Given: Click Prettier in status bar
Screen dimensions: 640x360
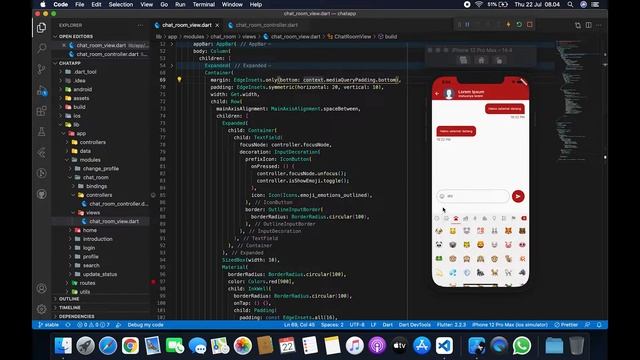Looking at the screenshot, I should 566,325.
